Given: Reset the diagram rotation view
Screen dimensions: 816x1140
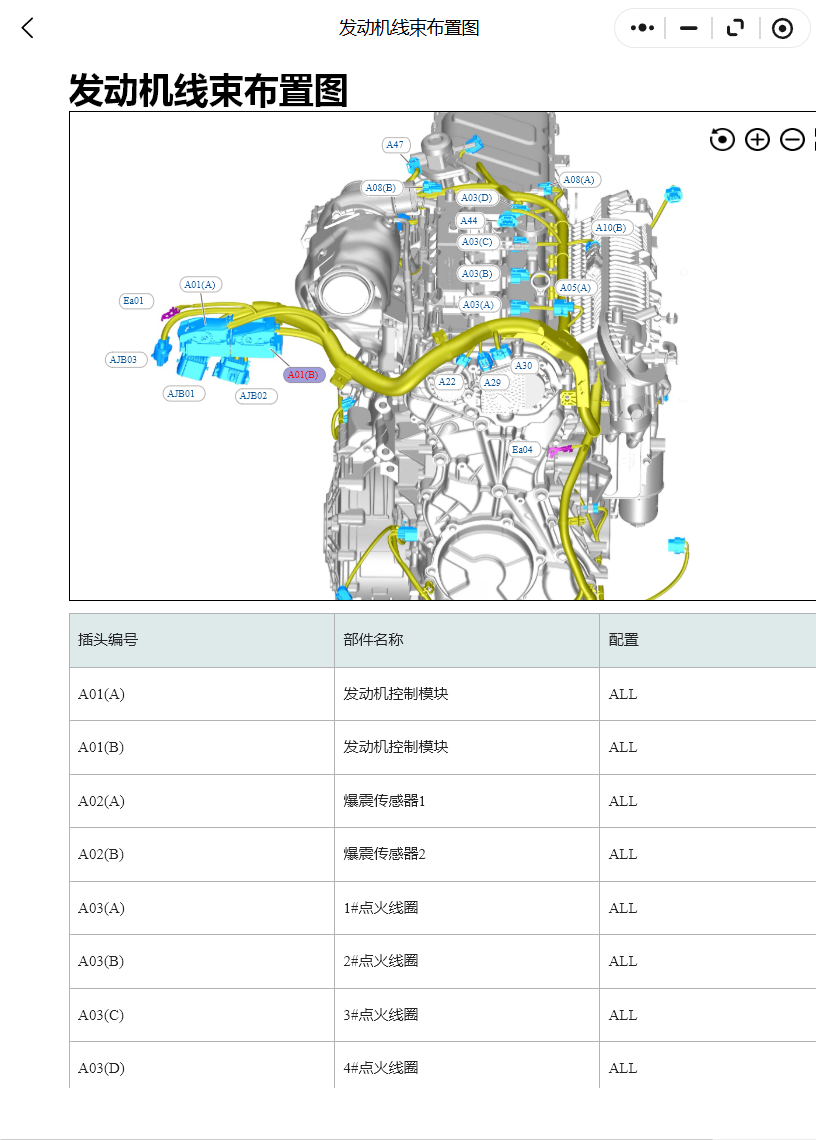Looking at the screenshot, I should [723, 140].
